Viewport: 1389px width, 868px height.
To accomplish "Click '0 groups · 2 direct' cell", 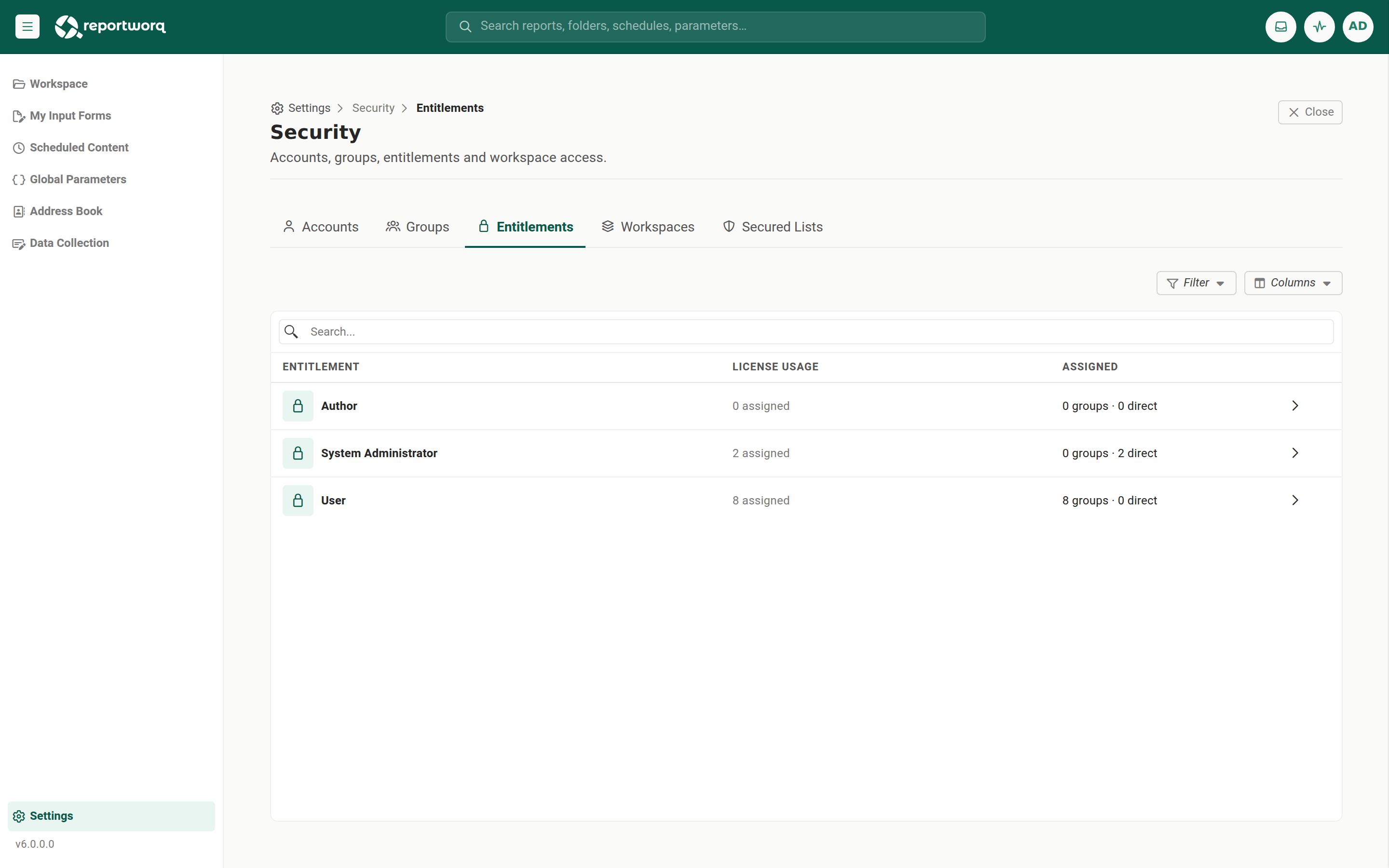I will coord(1109,453).
